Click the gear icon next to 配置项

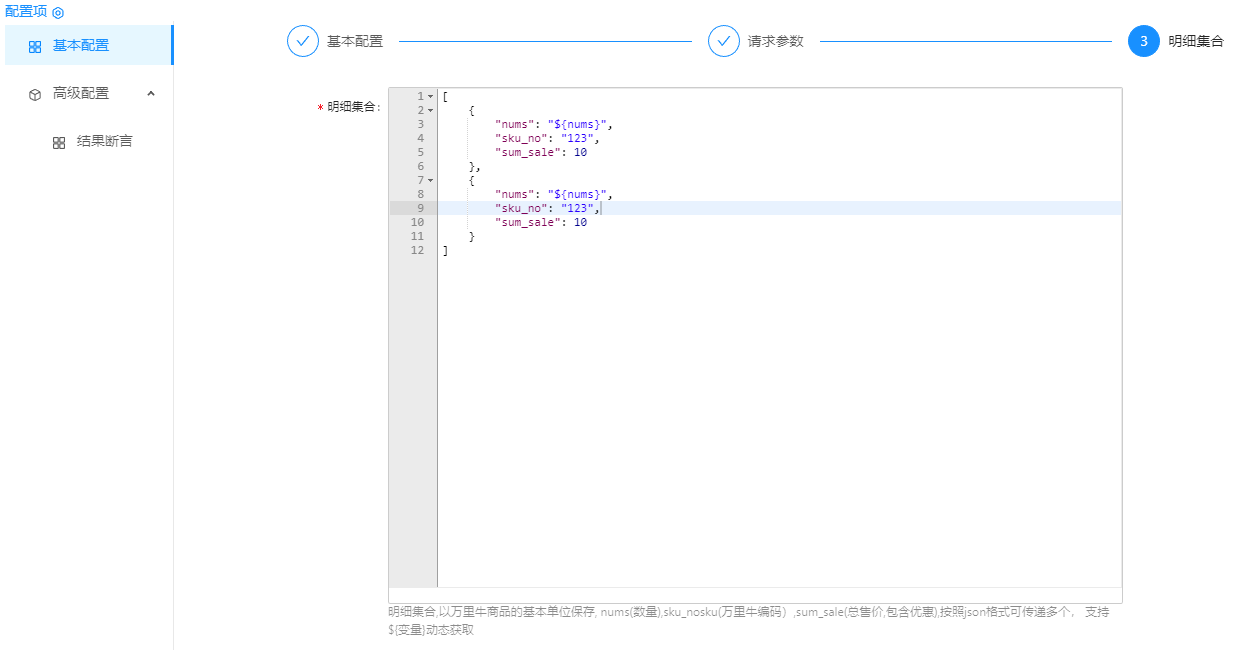58,13
